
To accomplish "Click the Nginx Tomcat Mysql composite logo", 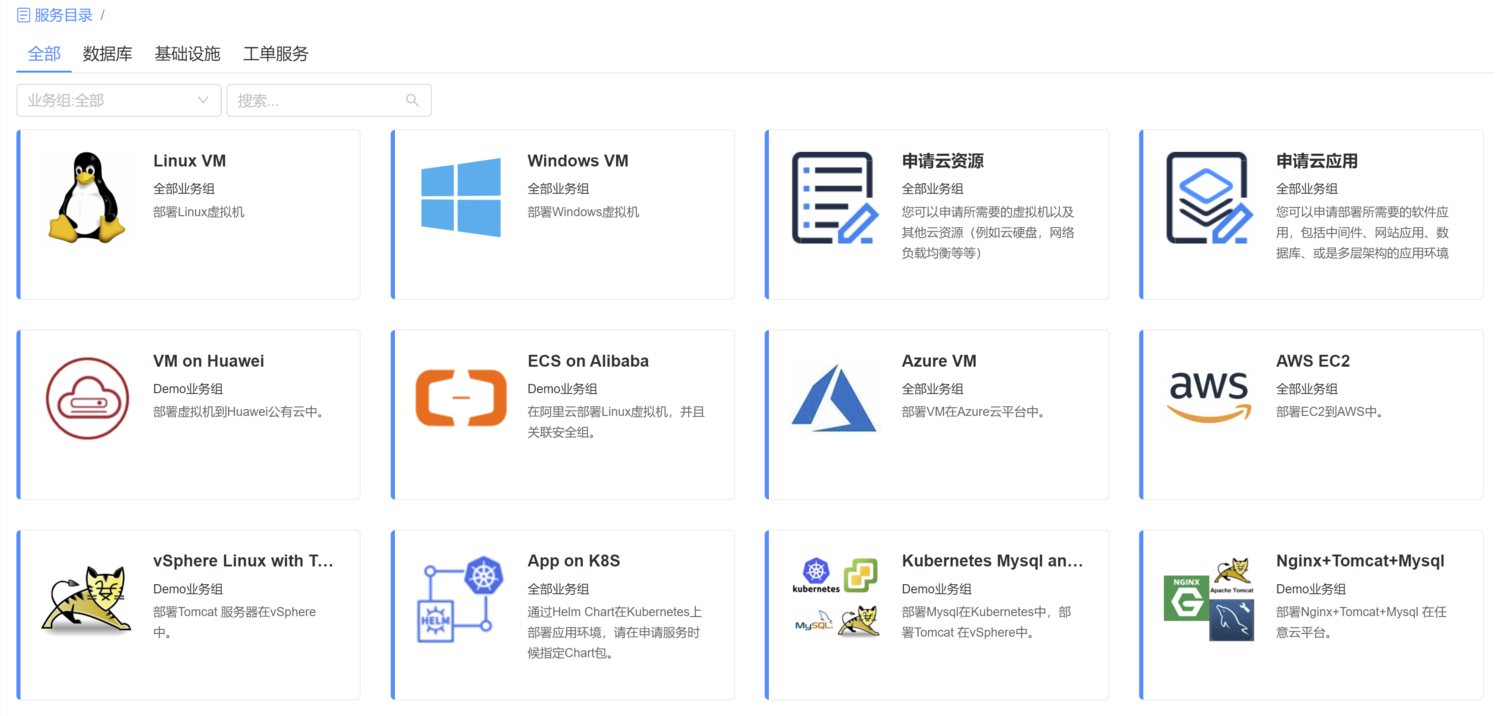I will pyautogui.click(x=1209, y=598).
